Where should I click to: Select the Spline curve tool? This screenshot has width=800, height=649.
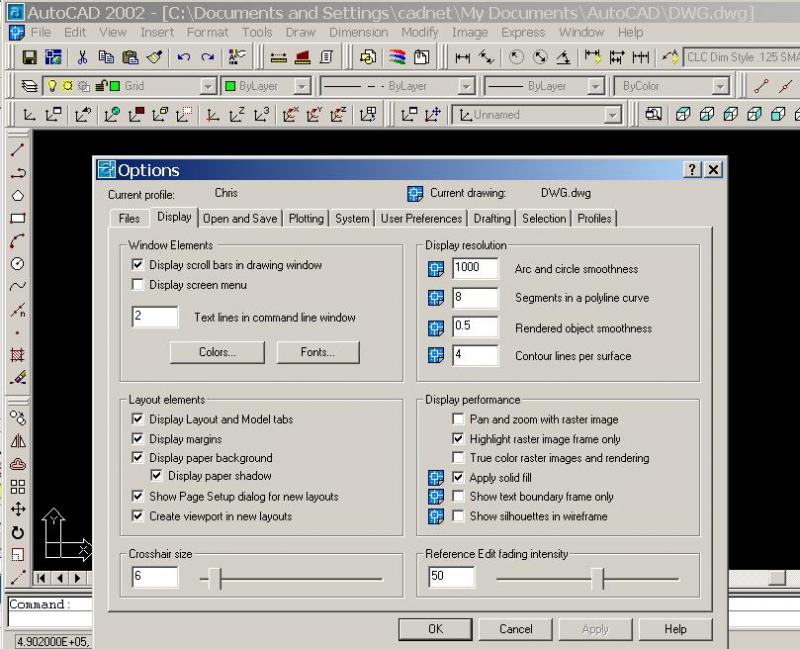coord(18,286)
